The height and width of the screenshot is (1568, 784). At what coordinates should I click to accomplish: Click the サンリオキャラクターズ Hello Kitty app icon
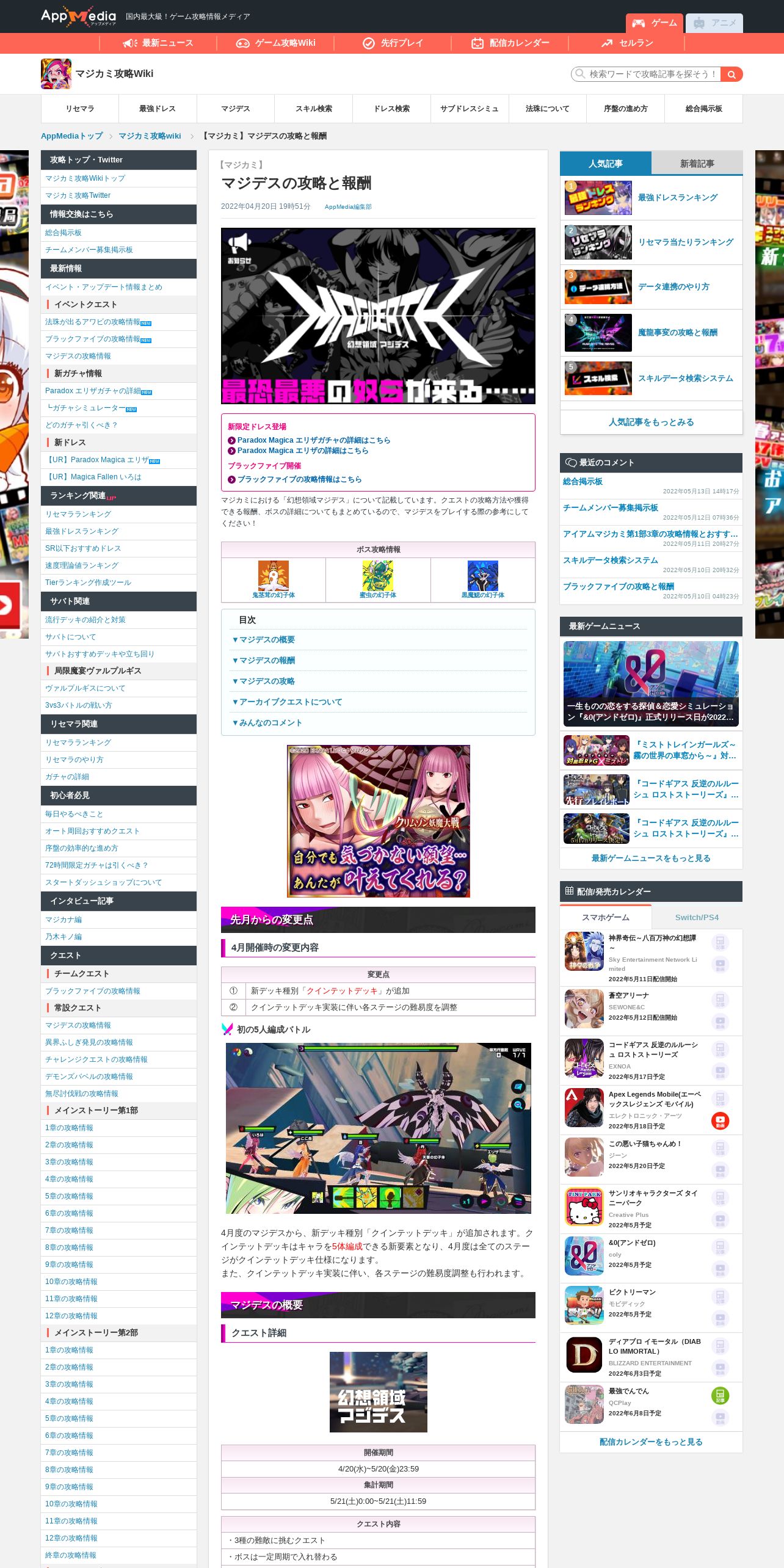(584, 1207)
